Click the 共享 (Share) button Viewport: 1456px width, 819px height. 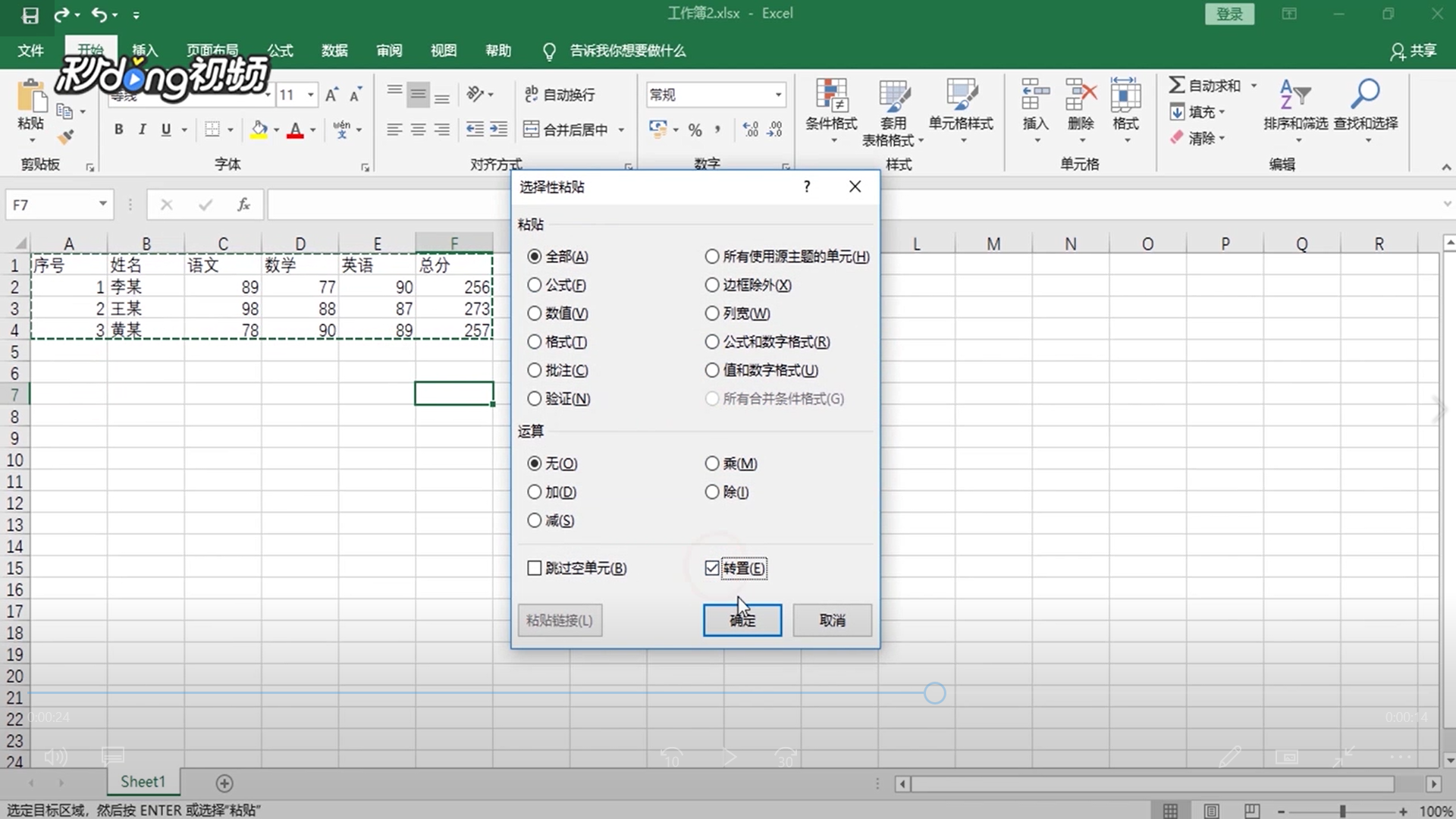click(1414, 51)
